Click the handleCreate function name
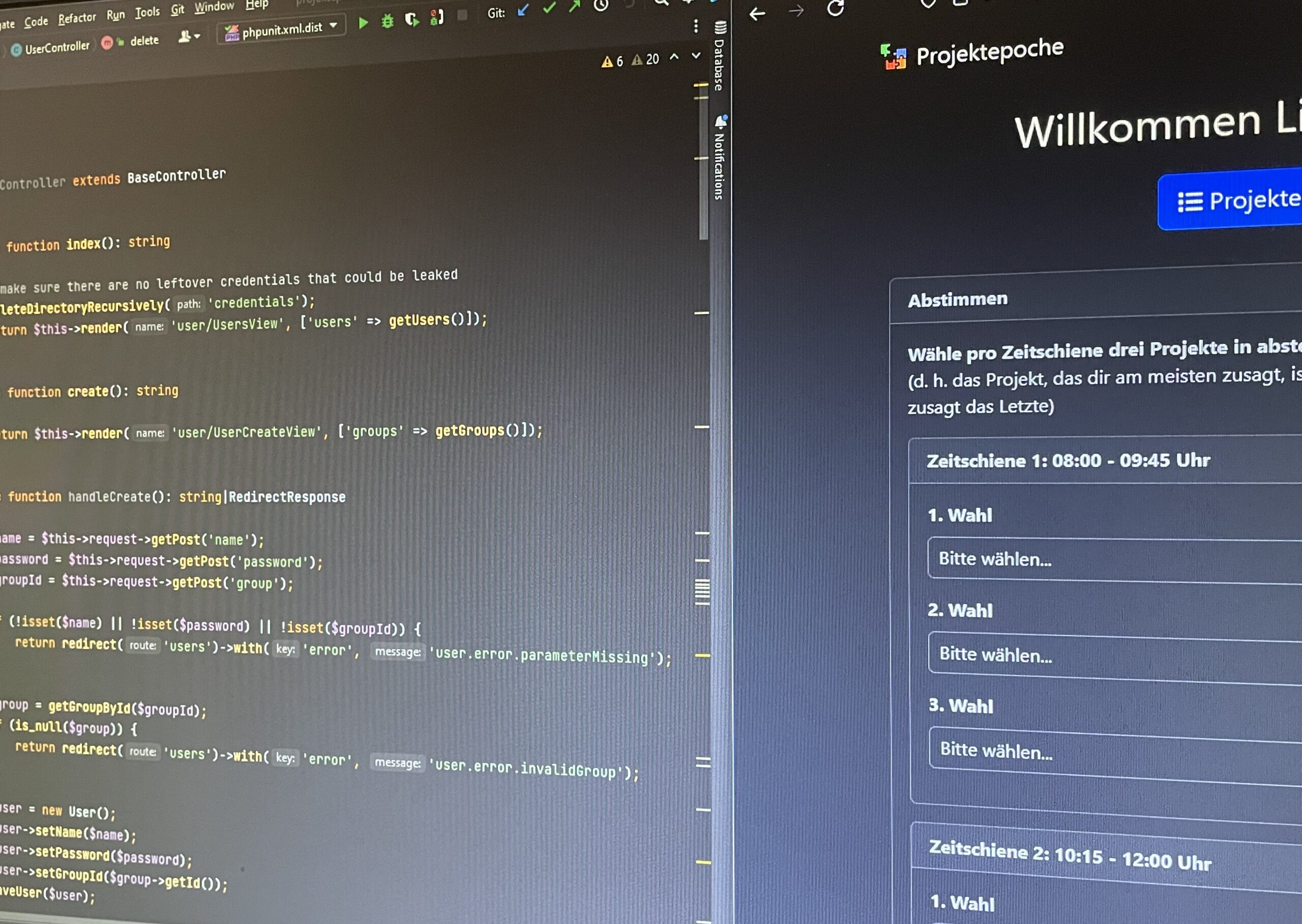Image resolution: width=1302 pixels, height=924 pixels. (x=111, y=497)
